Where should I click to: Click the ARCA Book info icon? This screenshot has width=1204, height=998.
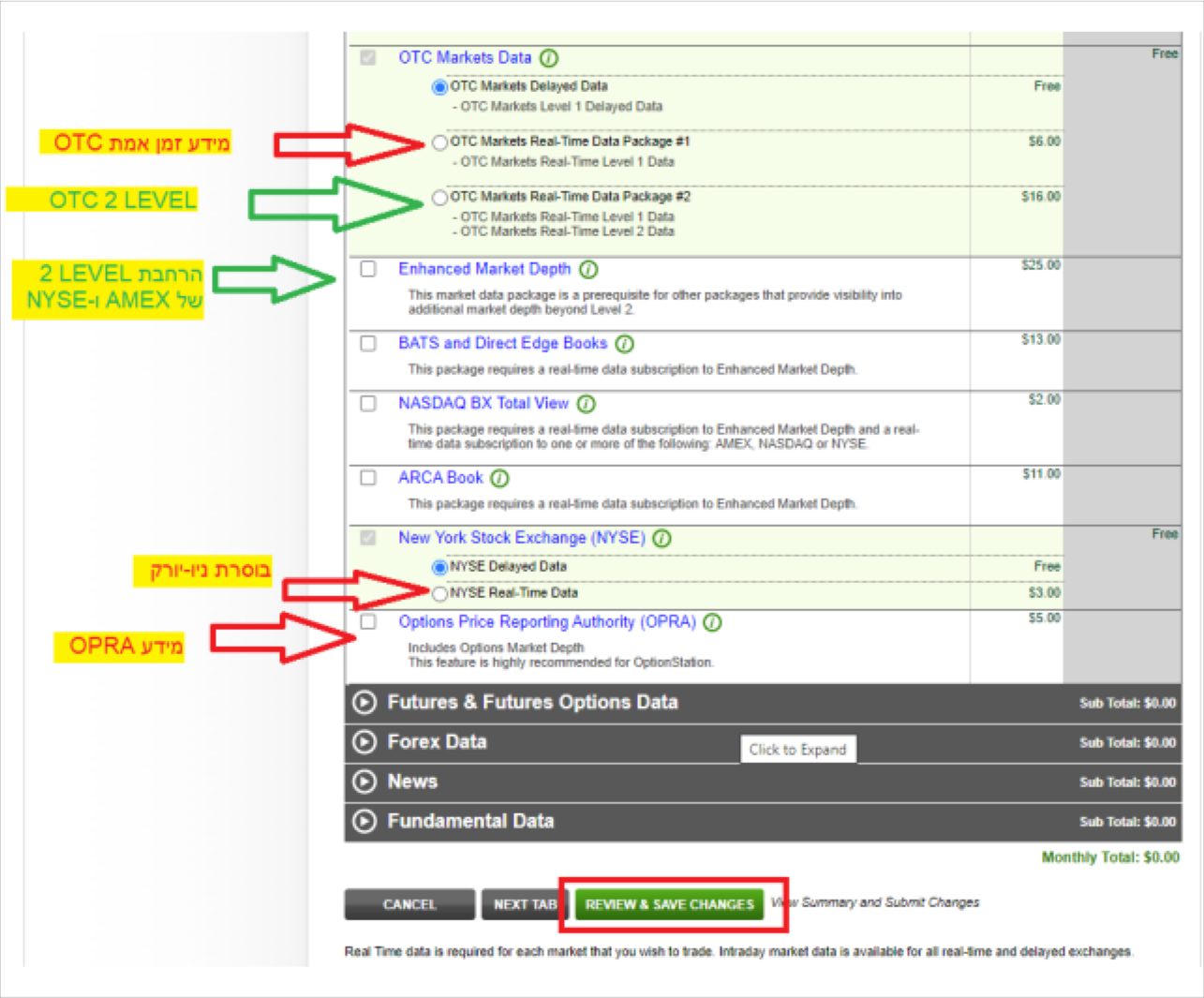point(500,479)
